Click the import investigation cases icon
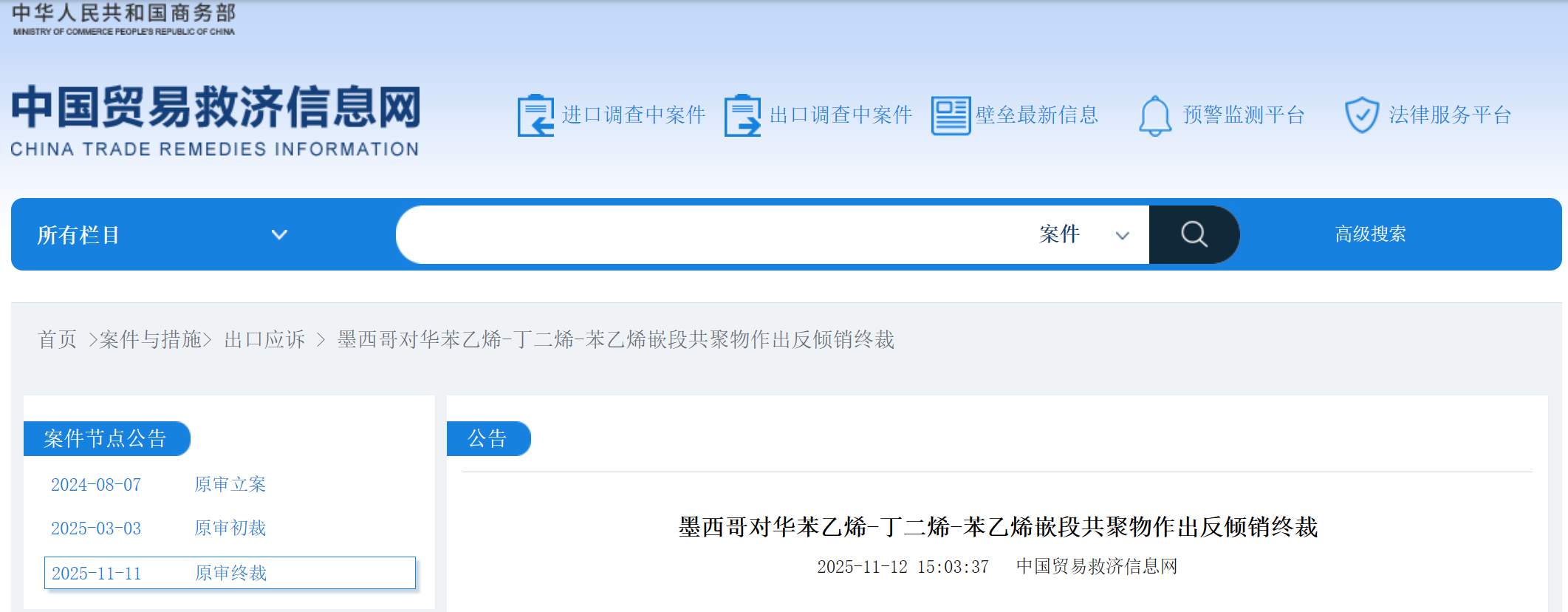This screenshot has height=612, width=1568. (x=535, y=115)
